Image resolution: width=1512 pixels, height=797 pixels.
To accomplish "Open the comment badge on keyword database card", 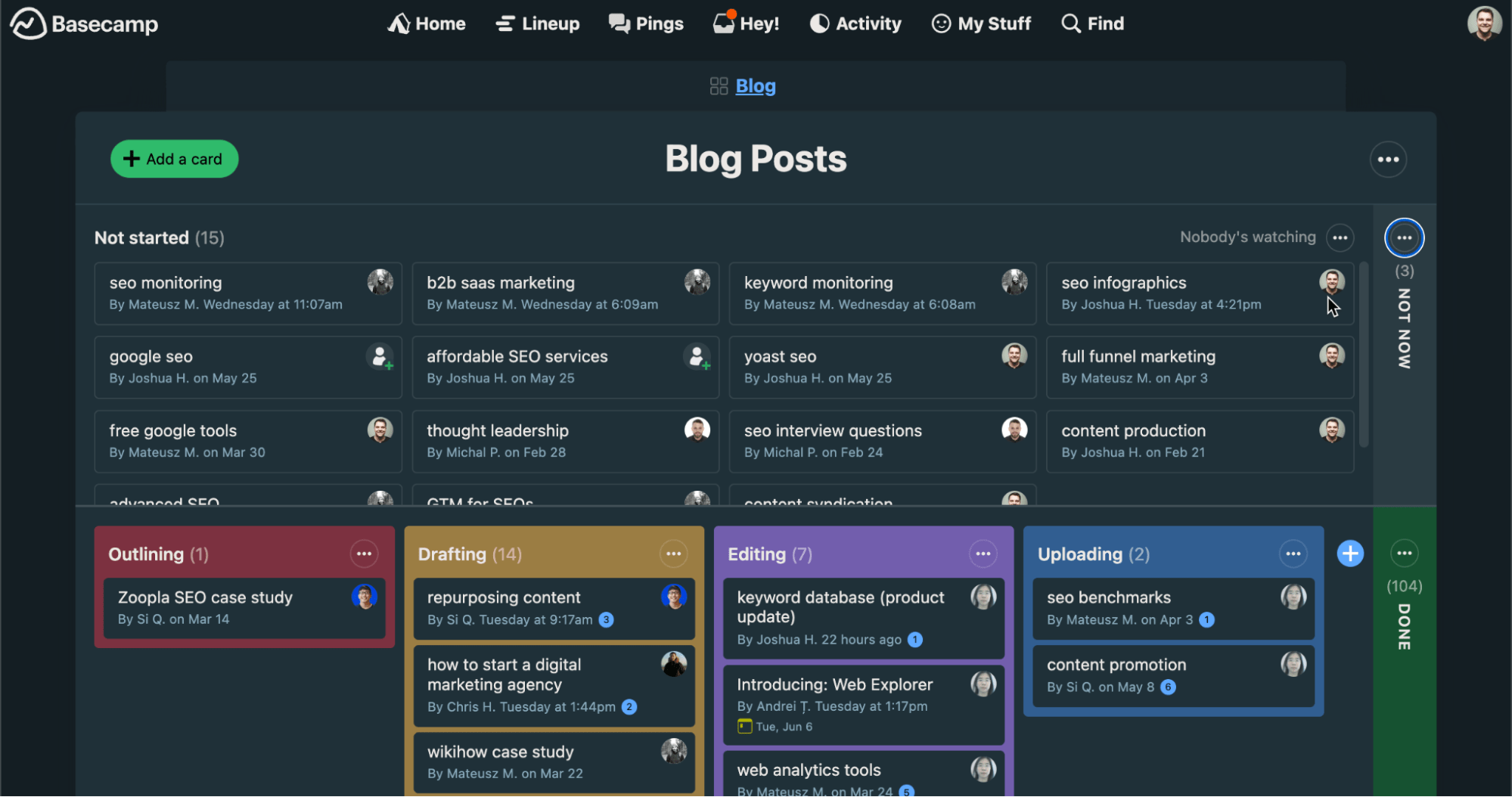I will [x=915, y=640].
